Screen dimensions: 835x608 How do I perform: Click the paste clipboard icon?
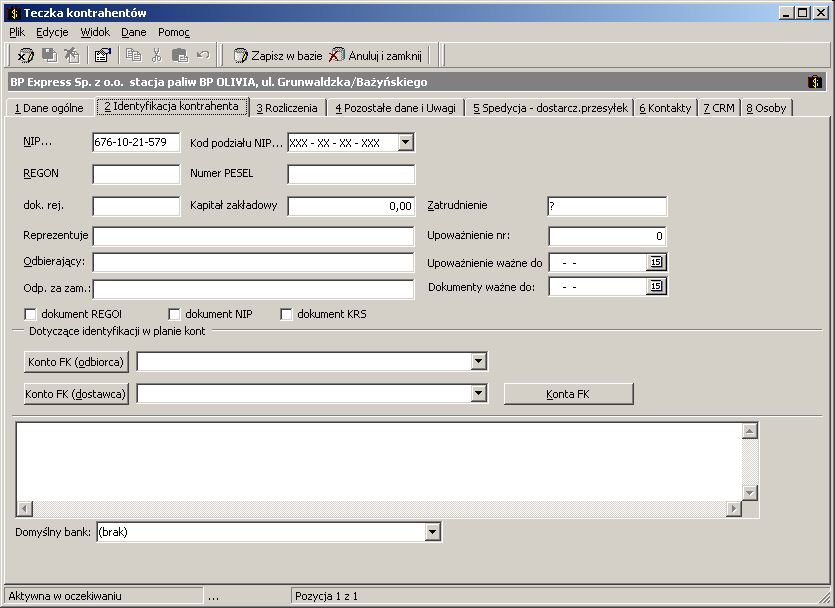point(180,55)
